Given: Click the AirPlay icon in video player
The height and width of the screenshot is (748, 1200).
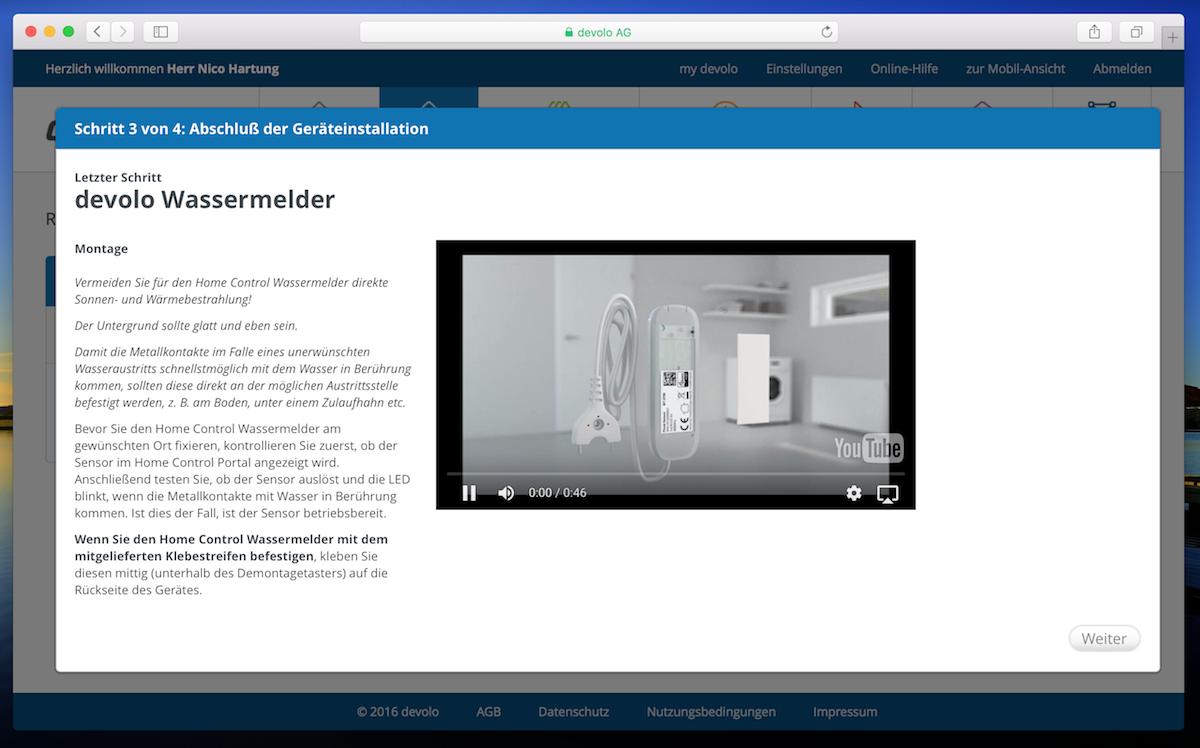Looking at the screenshot, I should (x=887, y=493).
